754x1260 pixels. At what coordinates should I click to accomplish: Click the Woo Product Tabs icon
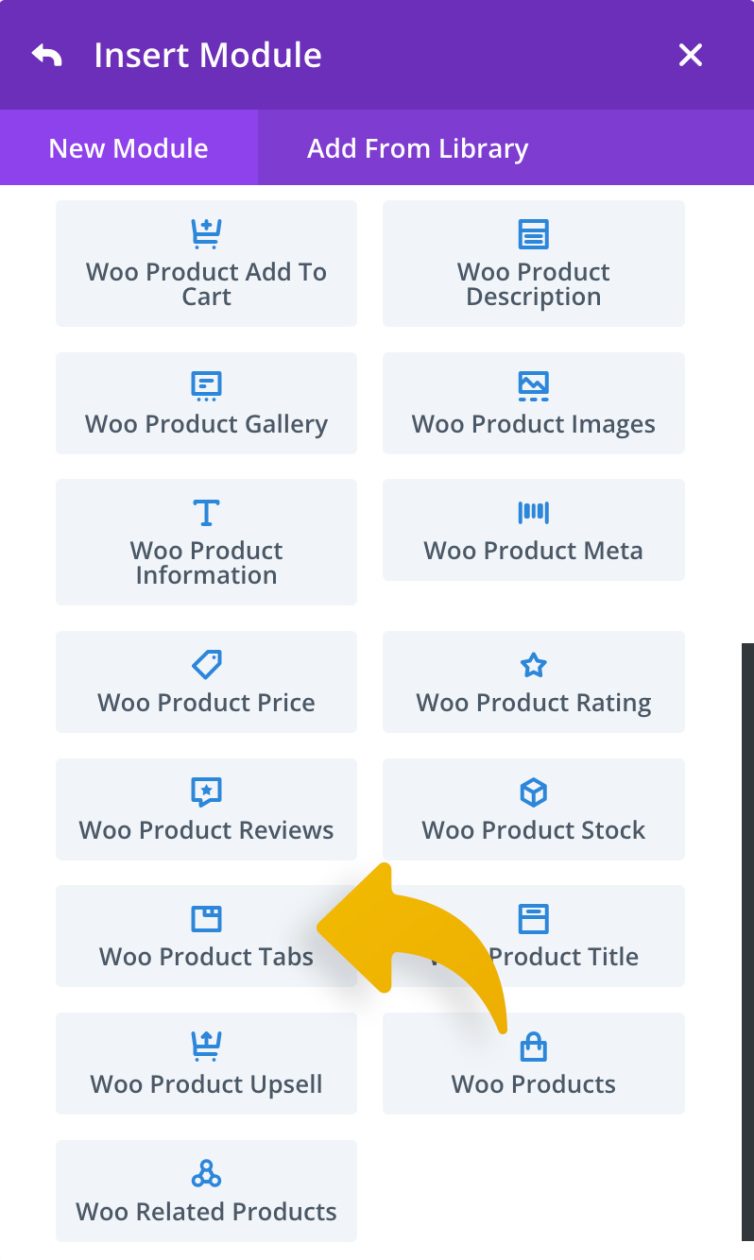coord(206,918)
